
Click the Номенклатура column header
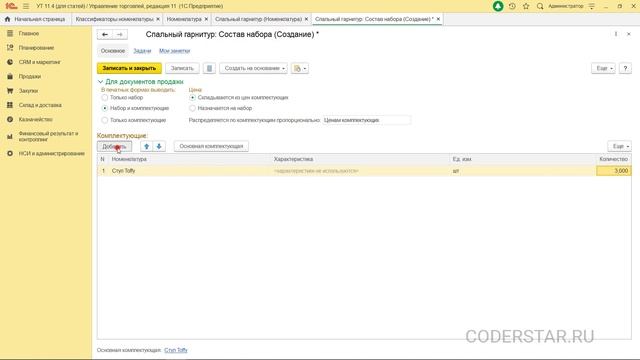[191, 159]
